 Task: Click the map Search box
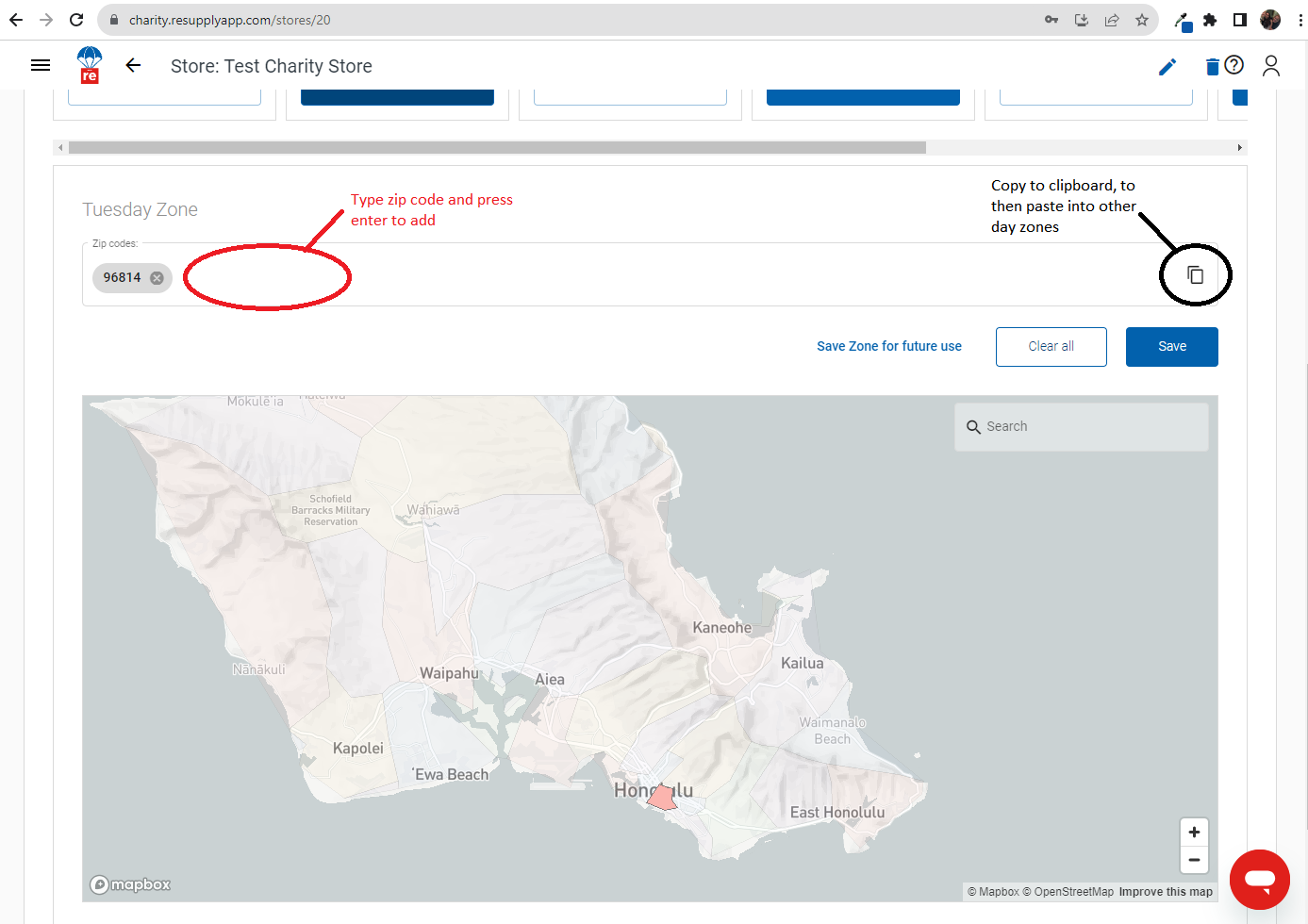pyautogui.click(x=1082, y=427)
